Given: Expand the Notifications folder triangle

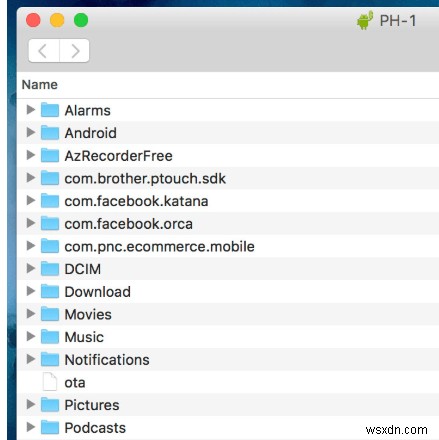Looking at the screenshot, I should pyautogui.click(x=31, y=359).
